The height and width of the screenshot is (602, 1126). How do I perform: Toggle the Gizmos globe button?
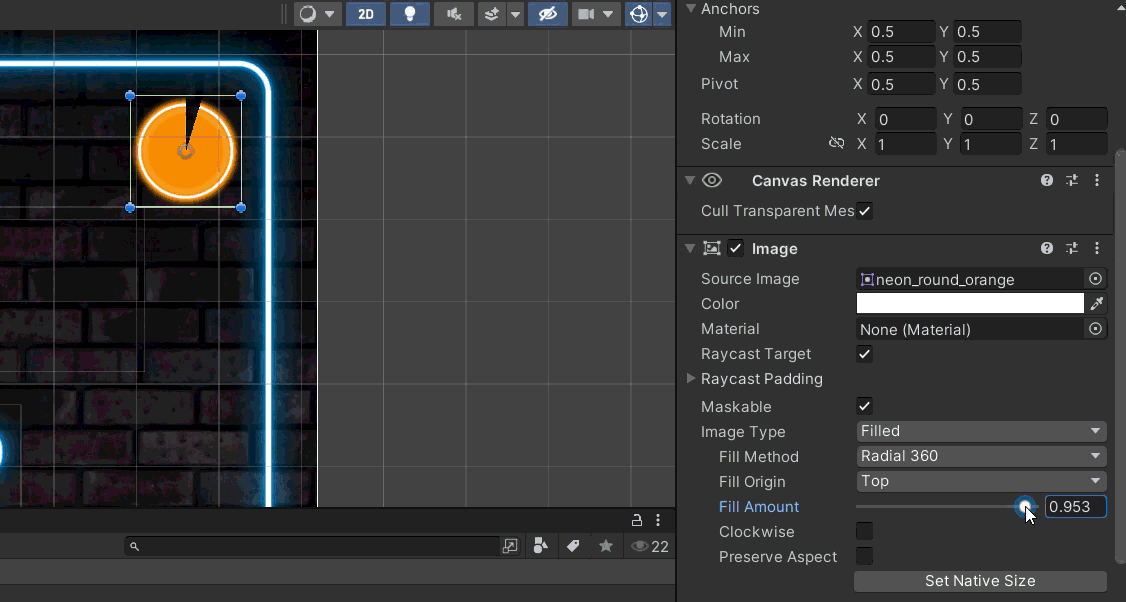tap(638, 14)
